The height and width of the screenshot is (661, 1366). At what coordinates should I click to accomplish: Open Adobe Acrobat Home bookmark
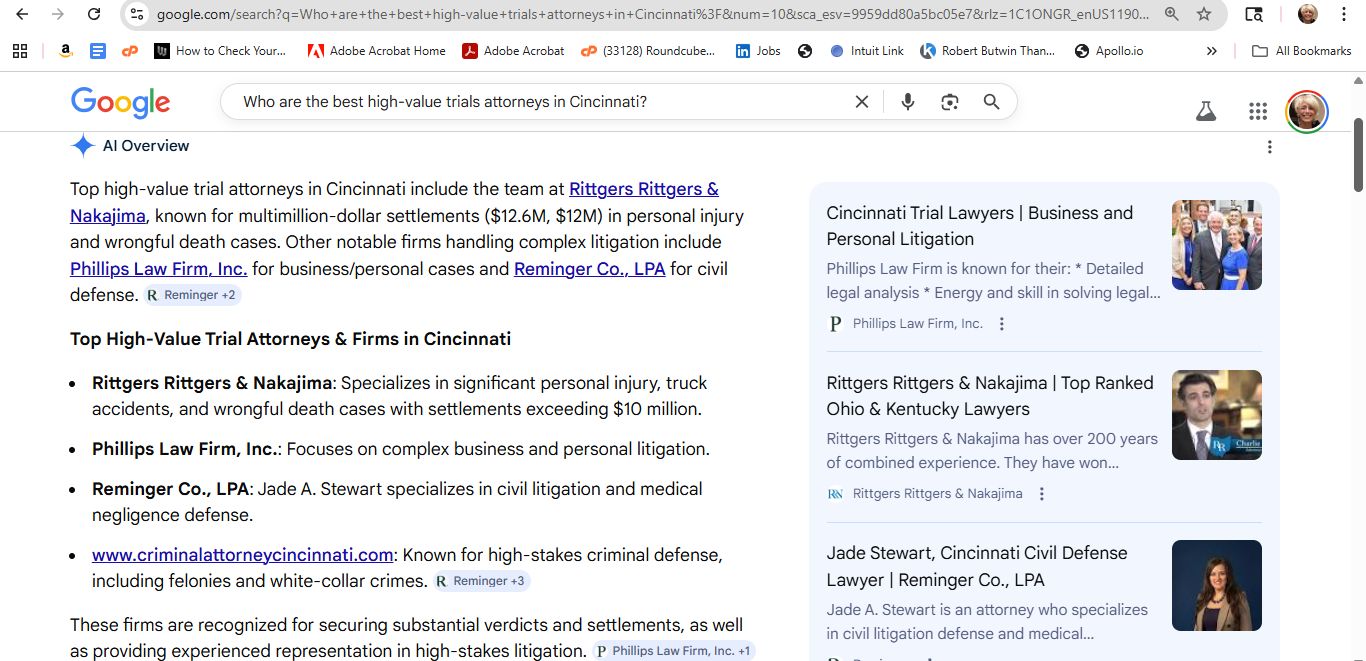pos(376,51)
